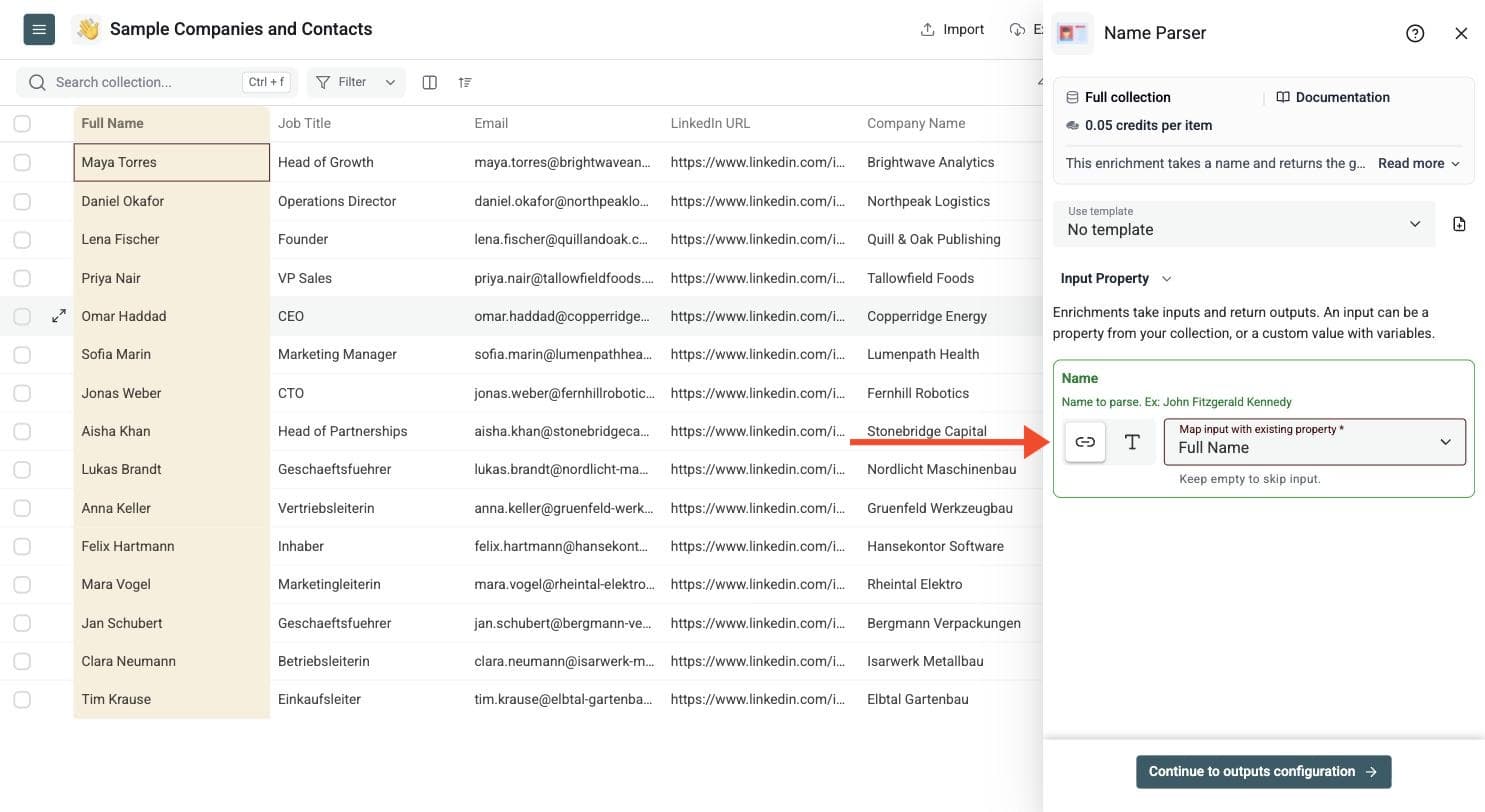Check the Maya Torres row checkbox
Image resolution: width=1485 pixels, height=812 pixels.
(x=22, y=162)
